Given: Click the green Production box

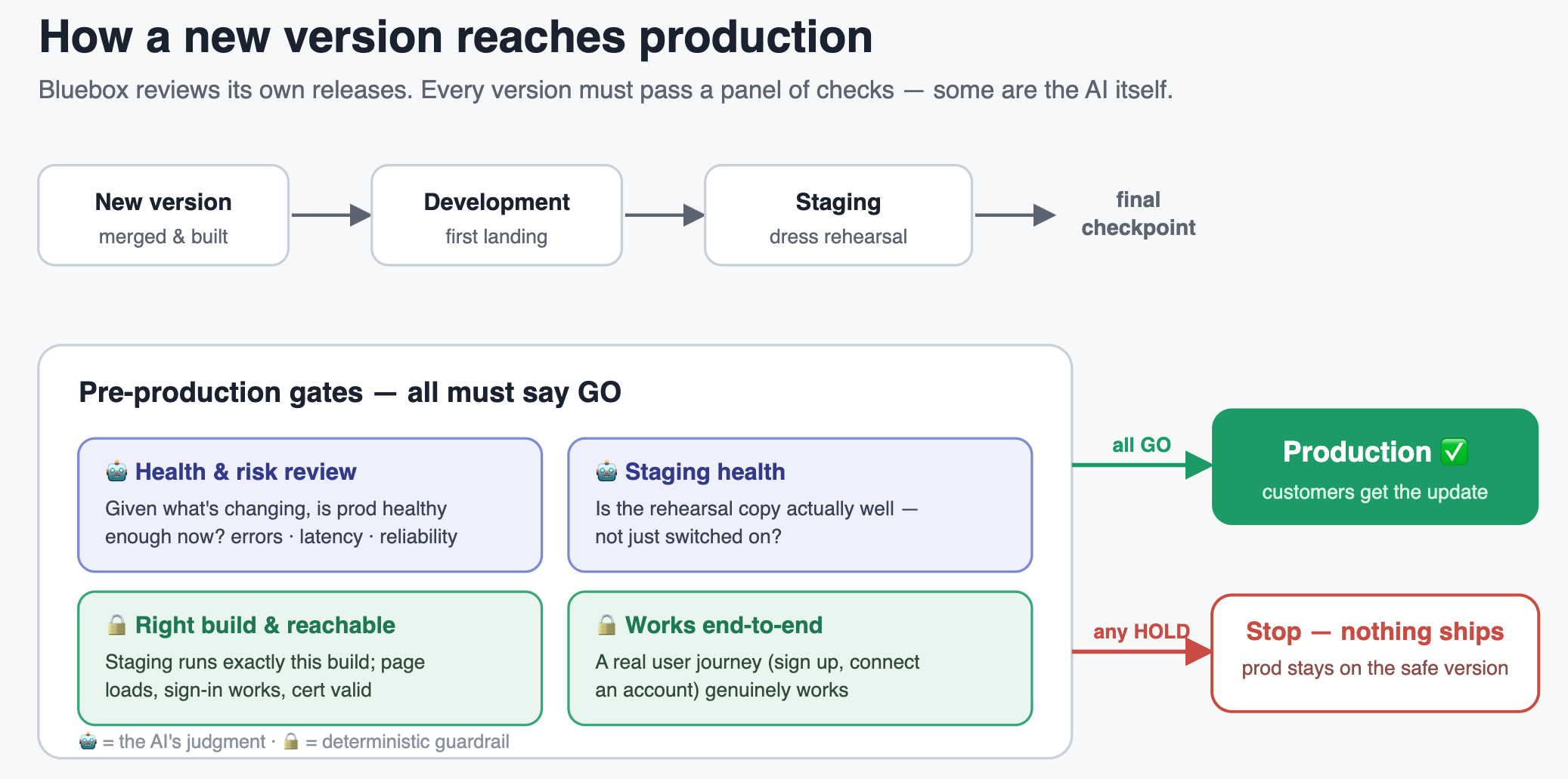Looking at the screenshot, I should pos(1375,467).
